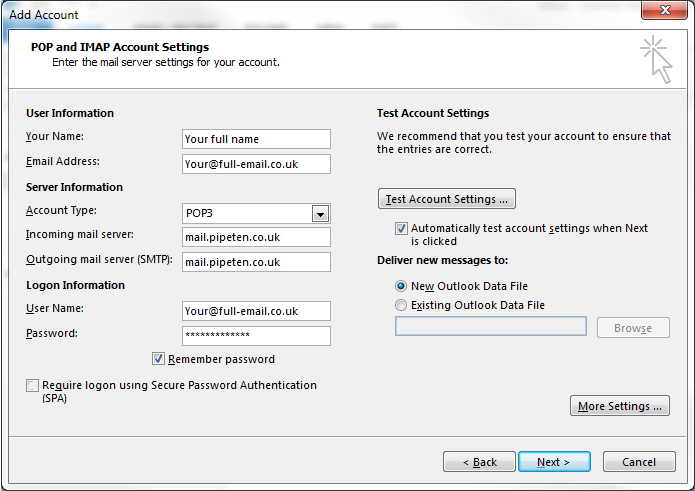695x491 pixels.
Task: Go Back to previous page
Action: (x=479, y=462)
